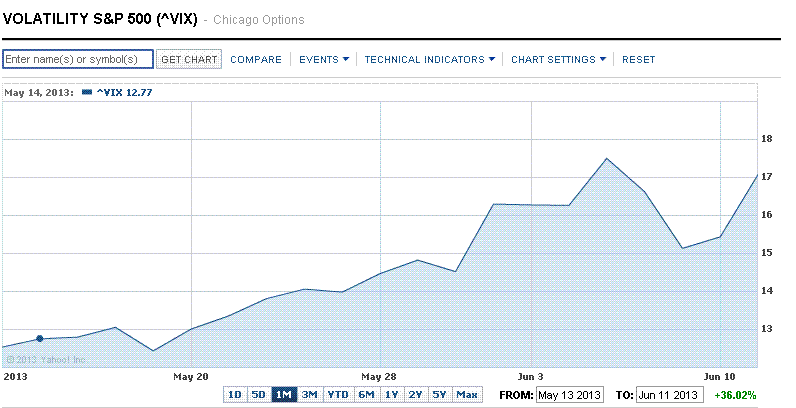Click the 2013 year axis label
Screen dimensions: 796x408
point(15,377)
